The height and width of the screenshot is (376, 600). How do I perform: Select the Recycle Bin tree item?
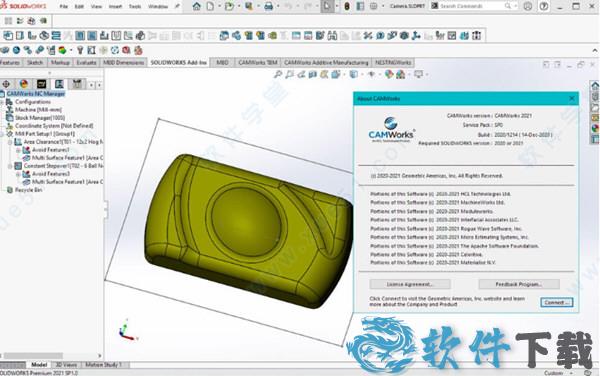click(28, 190)
